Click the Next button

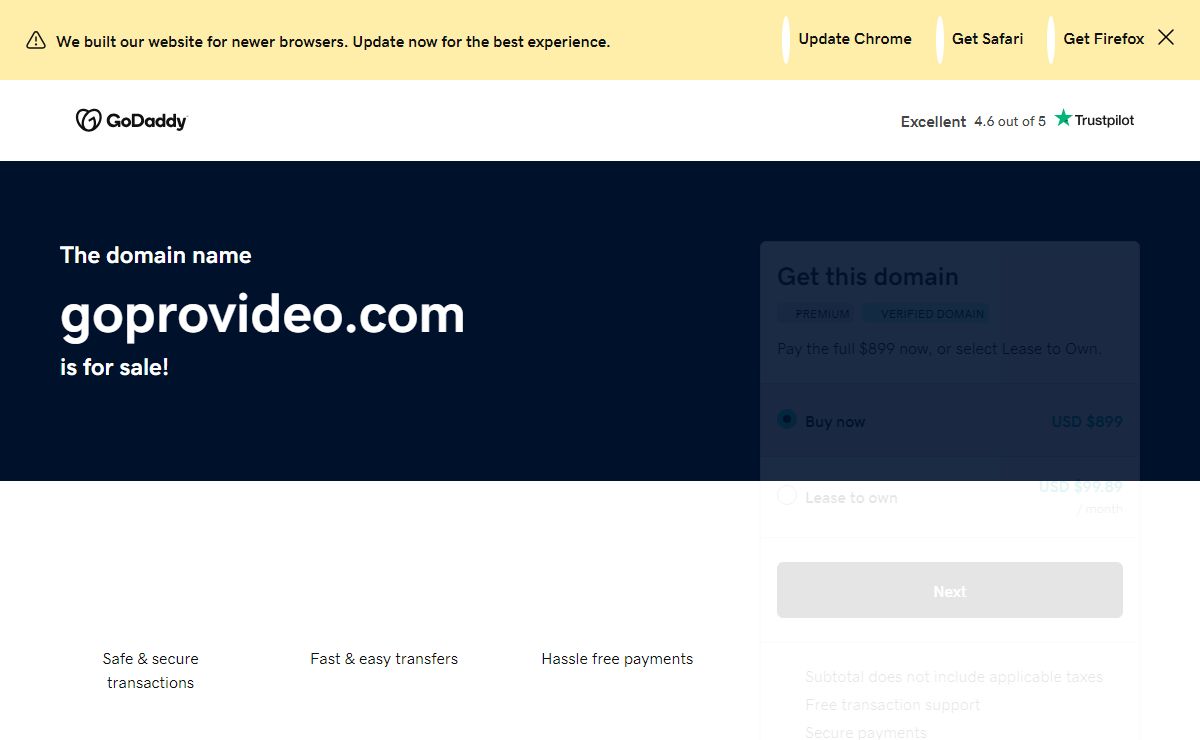950,590
